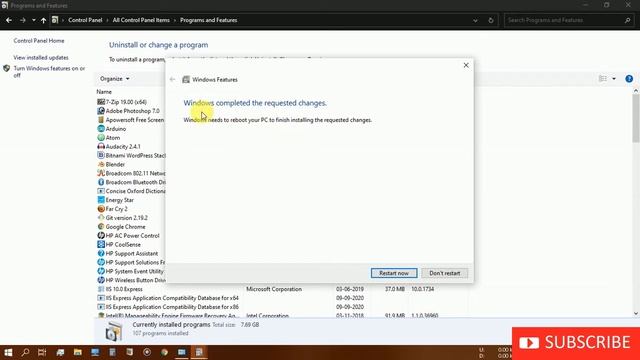Open the view options icon
640x360 pixels.
[602, 79]
